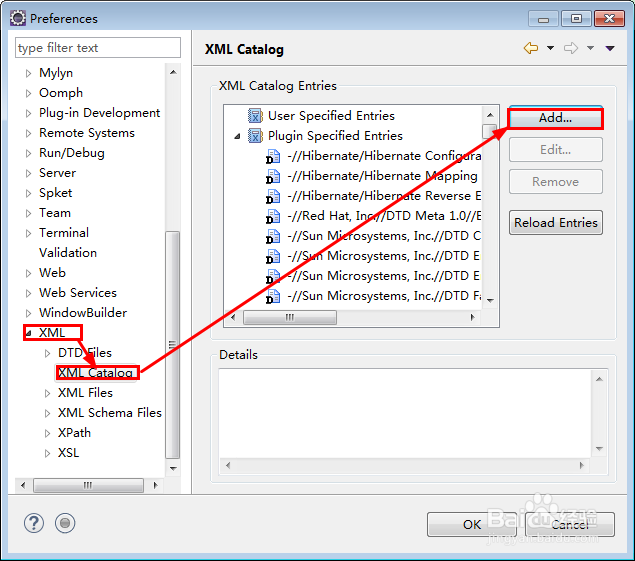
Task: Collapse the XML tree node
Action: [x=28, y=333]
